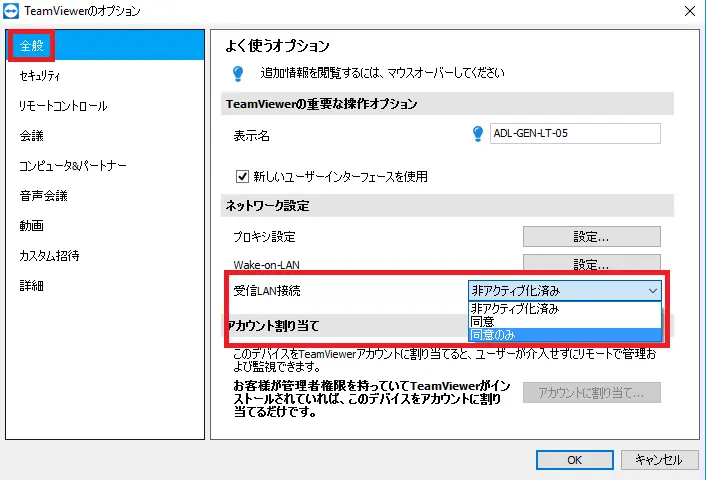Open the セキュリティ category
This screenshot has width=706, height=480.
(x=105, y=76)
